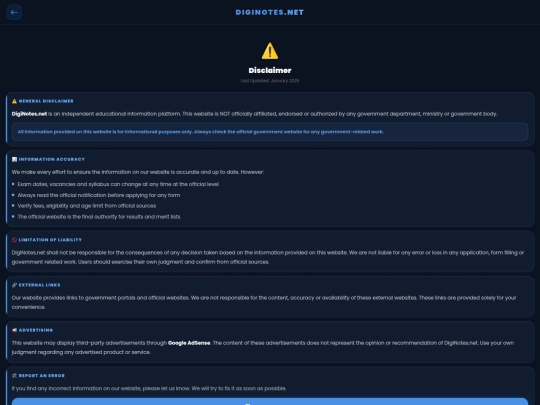Click bullet about final authority for results
Screen dimensions: 540x405
click(x=99, y=217)
